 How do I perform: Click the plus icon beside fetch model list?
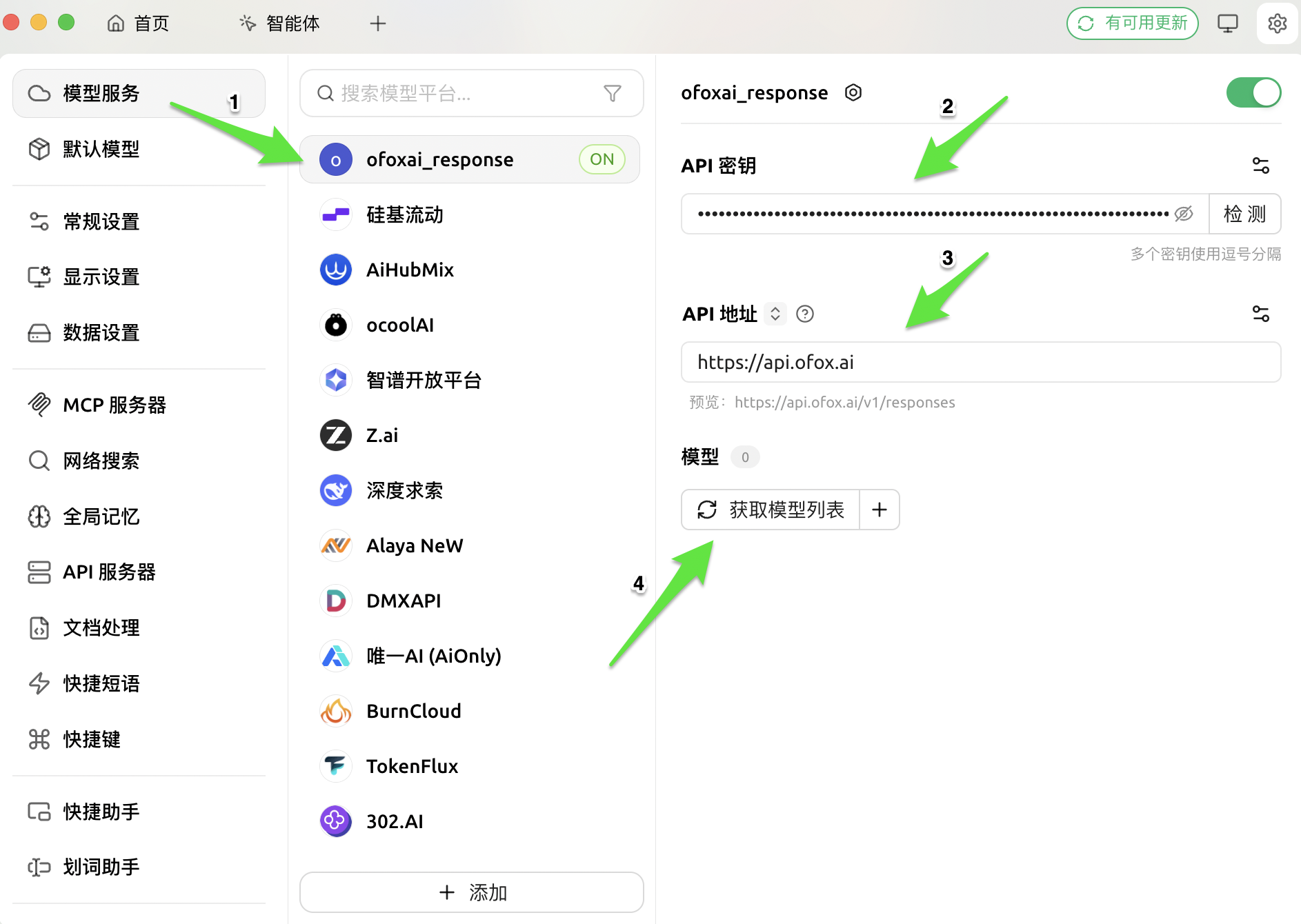pyautogui.click(x=879, y=510)
